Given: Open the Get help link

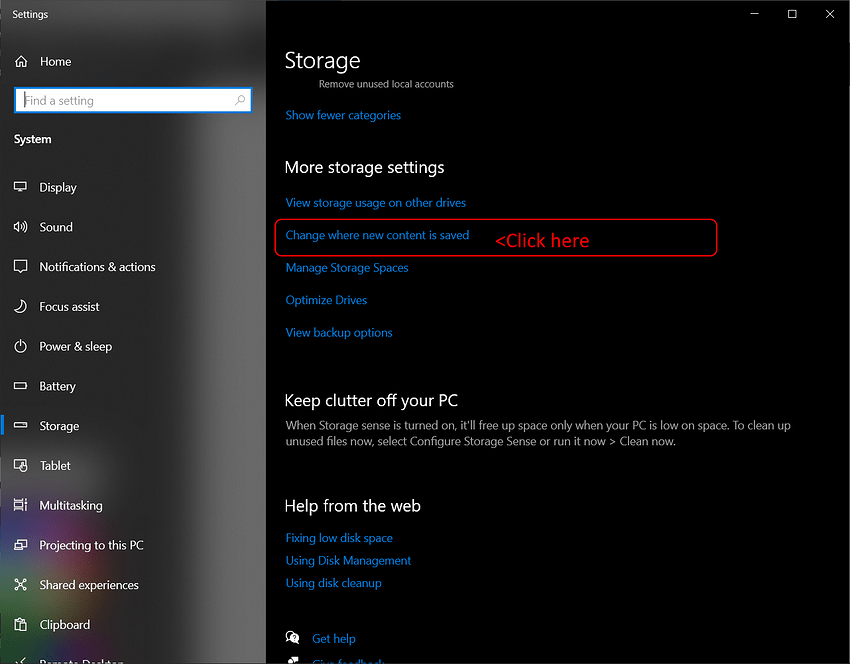Looking at the screenshot, I should point(333,639).
